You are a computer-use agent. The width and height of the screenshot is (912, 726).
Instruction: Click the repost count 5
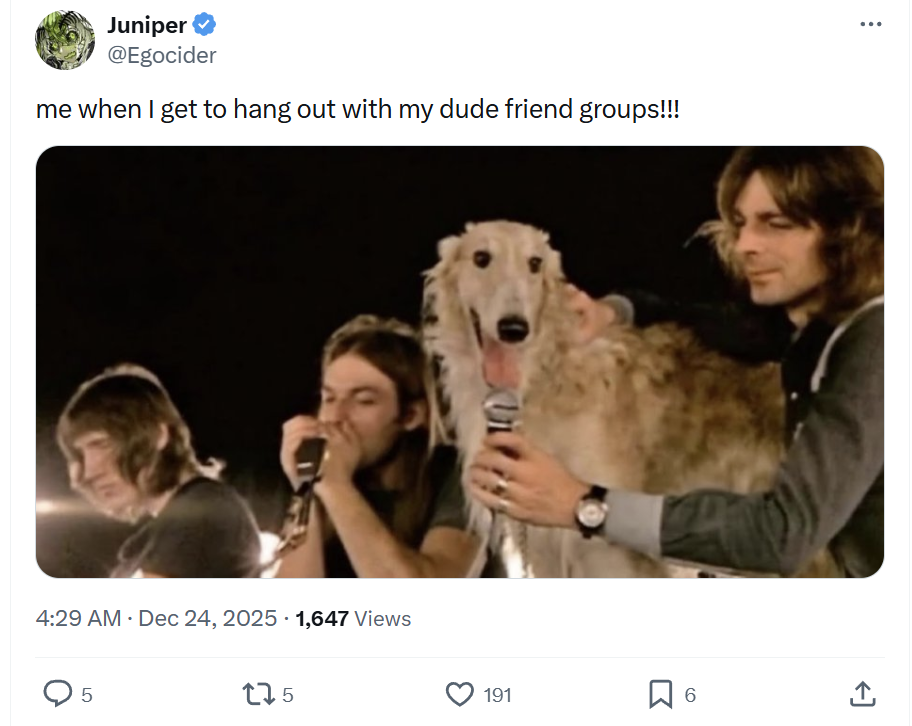287,695
